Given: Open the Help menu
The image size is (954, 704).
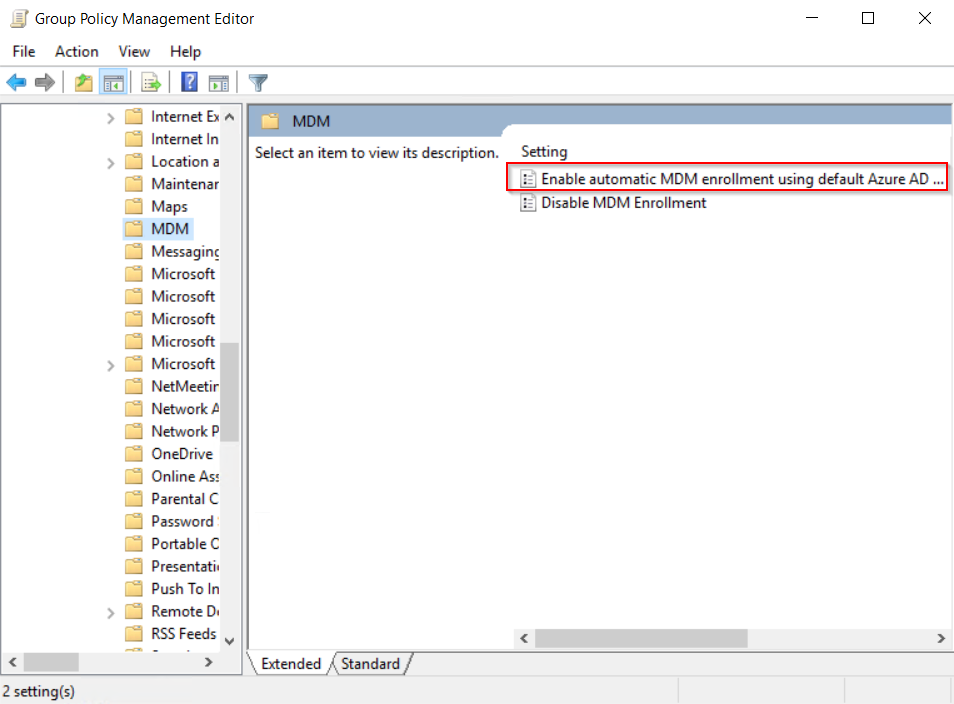Looking at the screenshot, I should [x=186, y=52].
